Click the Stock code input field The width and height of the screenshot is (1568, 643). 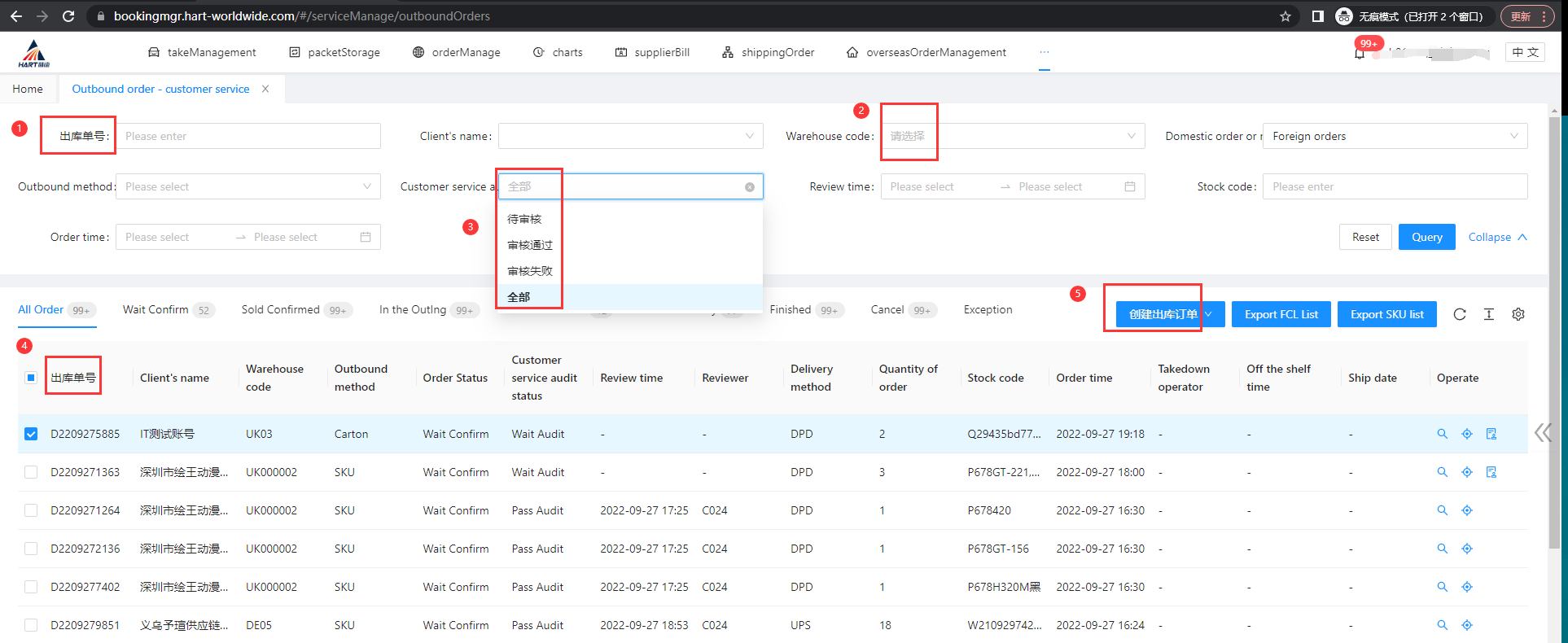point(1394,186)
